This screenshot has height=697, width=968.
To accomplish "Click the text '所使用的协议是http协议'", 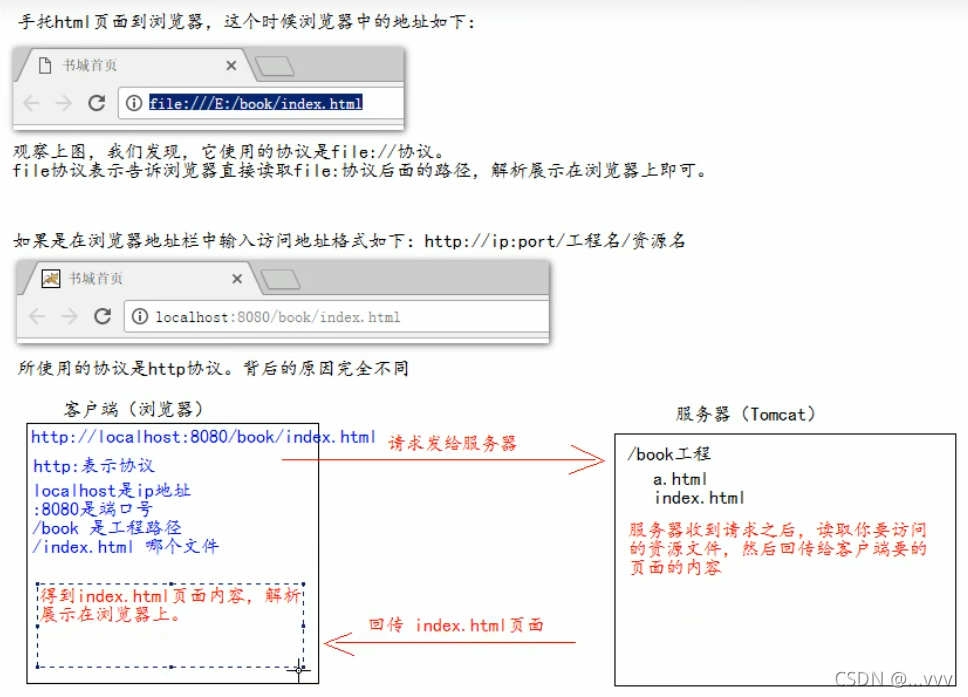I will click(x=120, y=369).
